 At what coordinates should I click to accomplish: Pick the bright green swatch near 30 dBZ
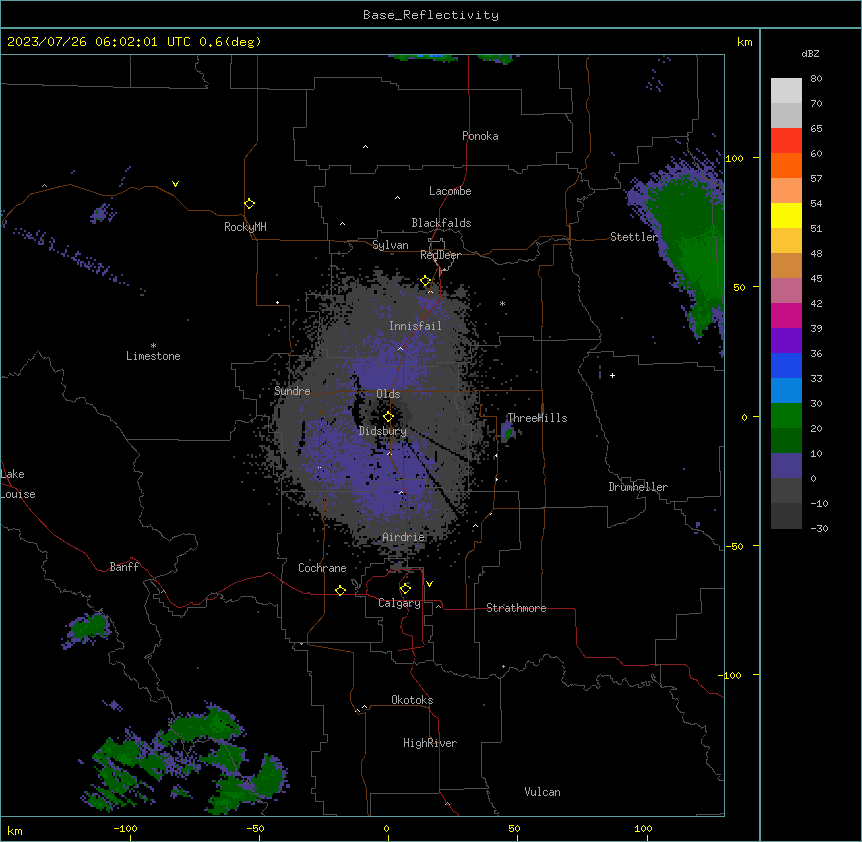(x=786, y=416)
